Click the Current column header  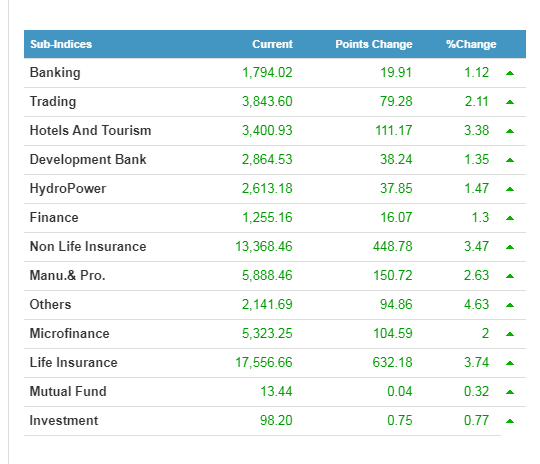[272, 44]
